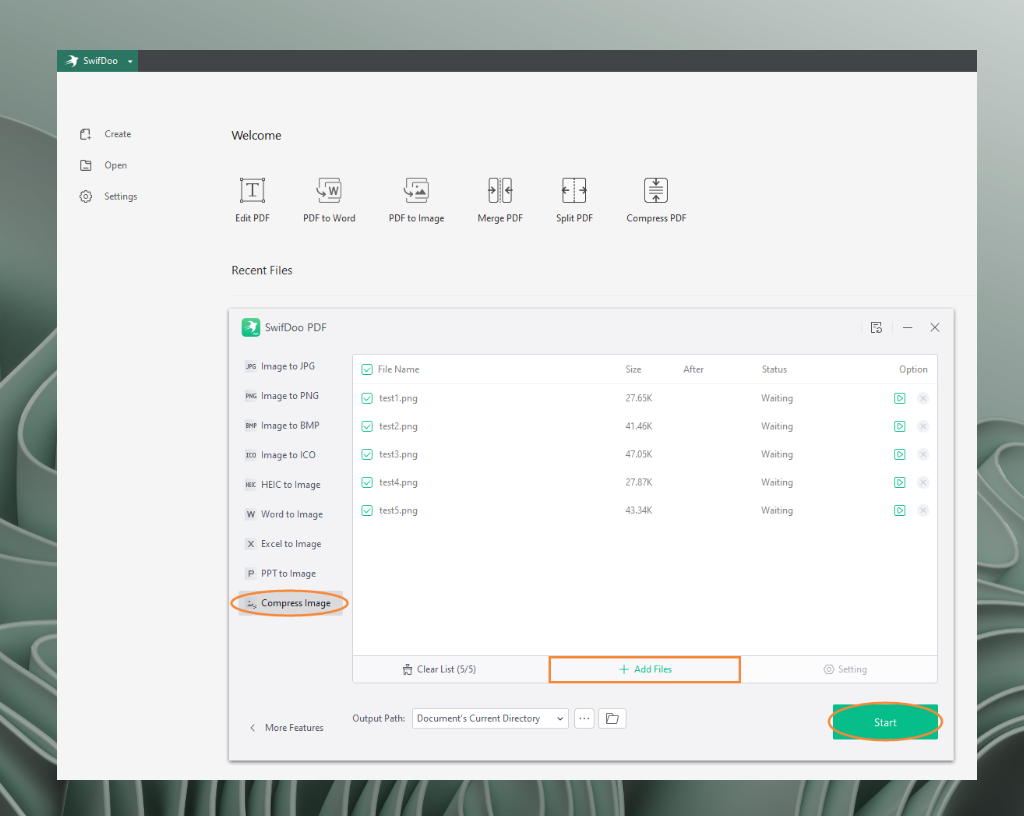This screenshot has width=1024, height=816.
Task: Select the test3.png file name
Action: pyautogui.click(x=398, y=454)
